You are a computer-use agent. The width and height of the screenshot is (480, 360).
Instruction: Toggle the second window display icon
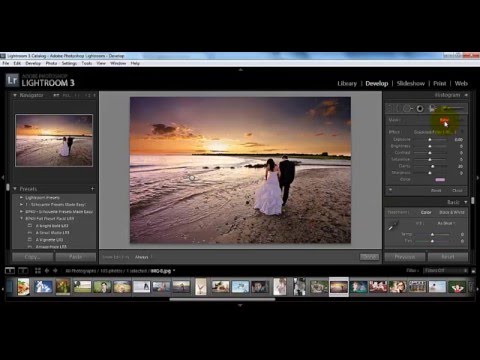click(x=23, y=271)
